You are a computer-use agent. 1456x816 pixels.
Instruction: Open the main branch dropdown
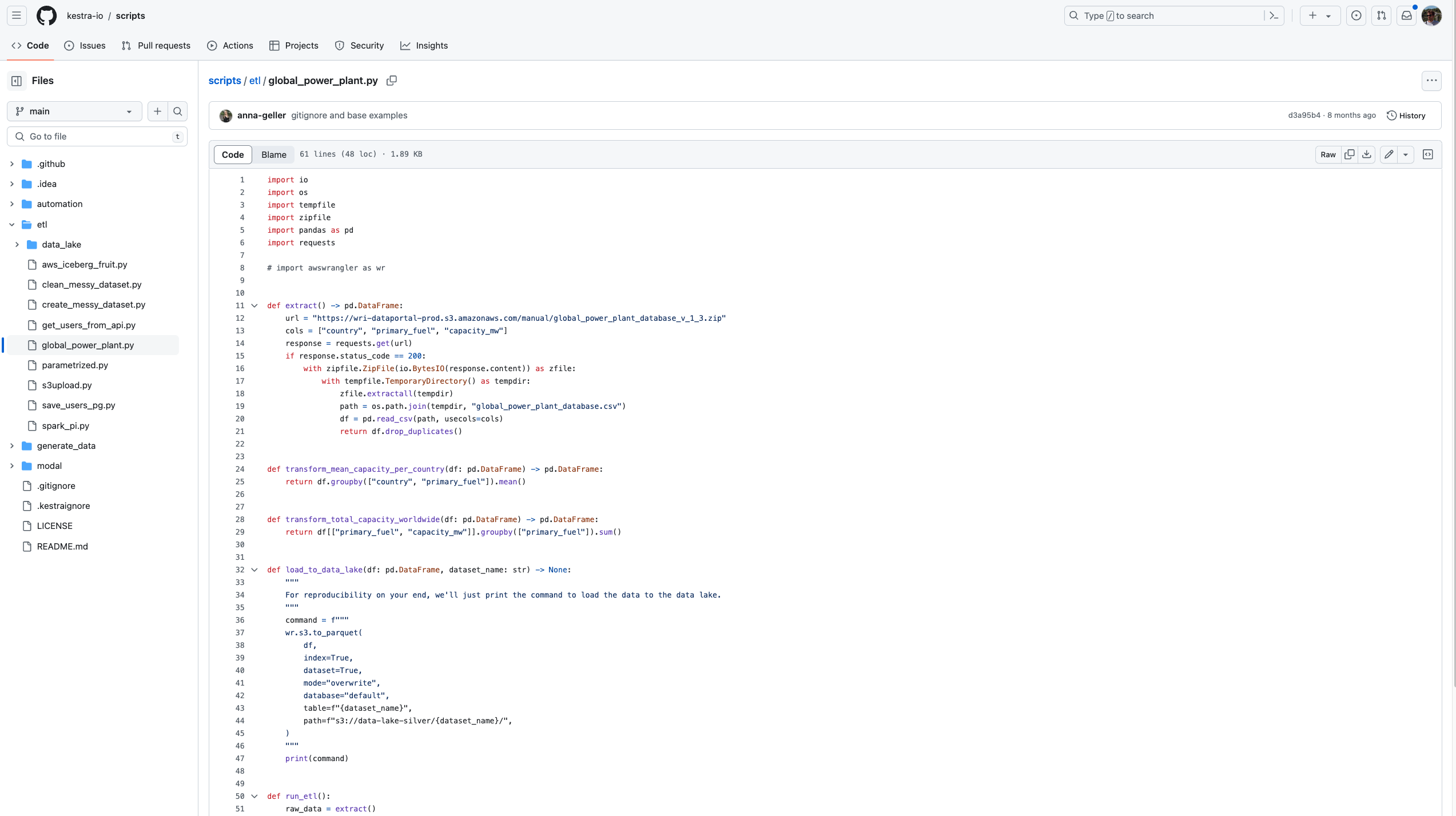tap(73, 111)
